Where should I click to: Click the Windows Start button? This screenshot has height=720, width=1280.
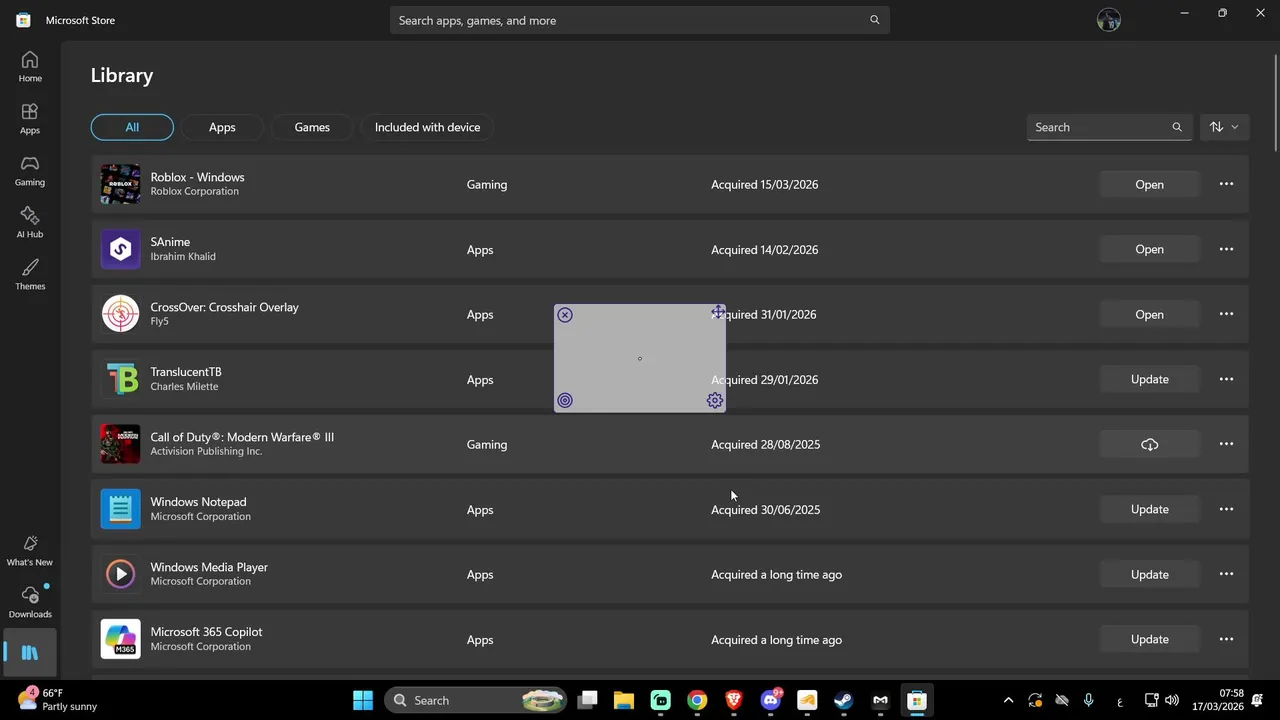pos(363,700)
